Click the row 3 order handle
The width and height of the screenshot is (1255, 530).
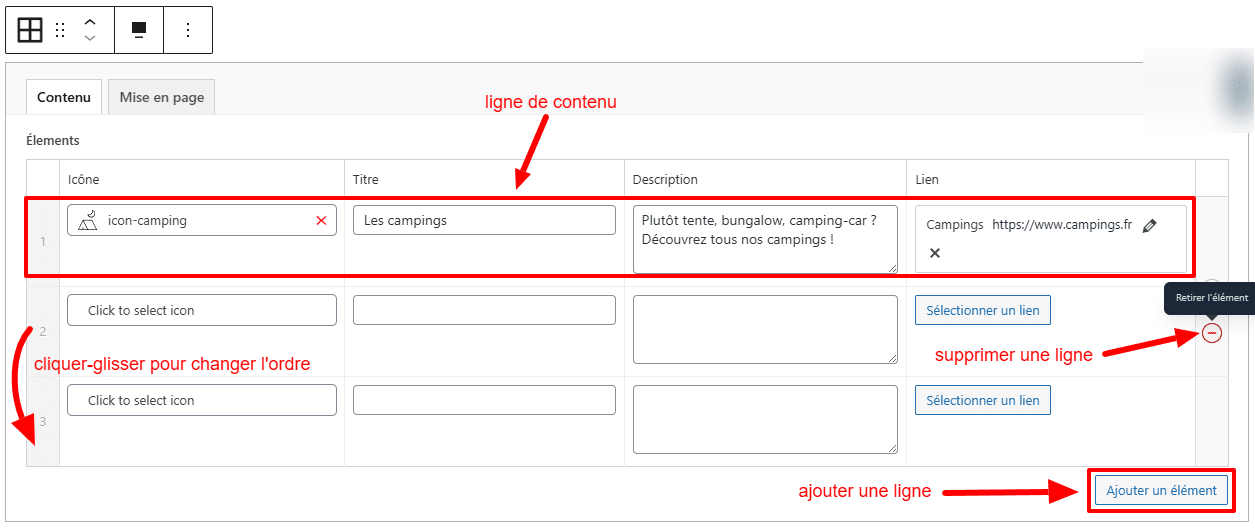[x=43, y=421]
